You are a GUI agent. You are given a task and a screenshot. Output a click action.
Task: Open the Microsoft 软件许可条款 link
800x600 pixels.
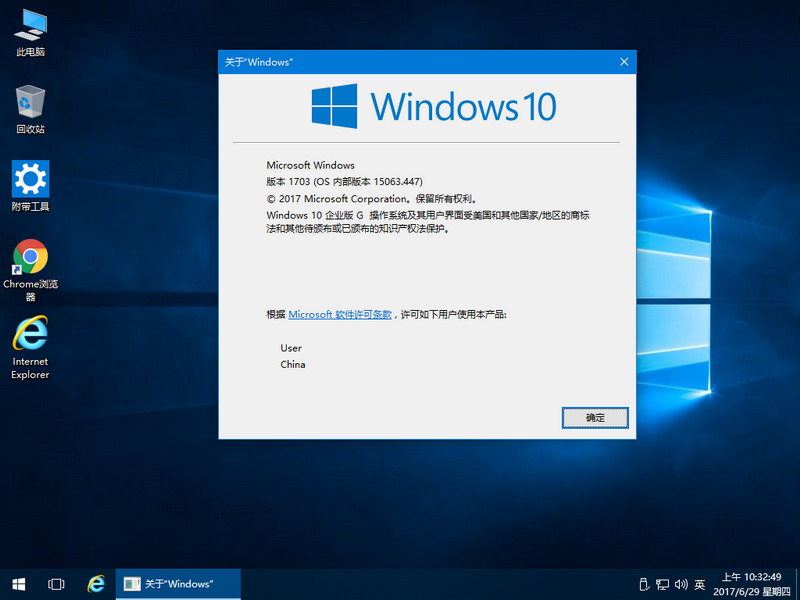click(340, 315)
